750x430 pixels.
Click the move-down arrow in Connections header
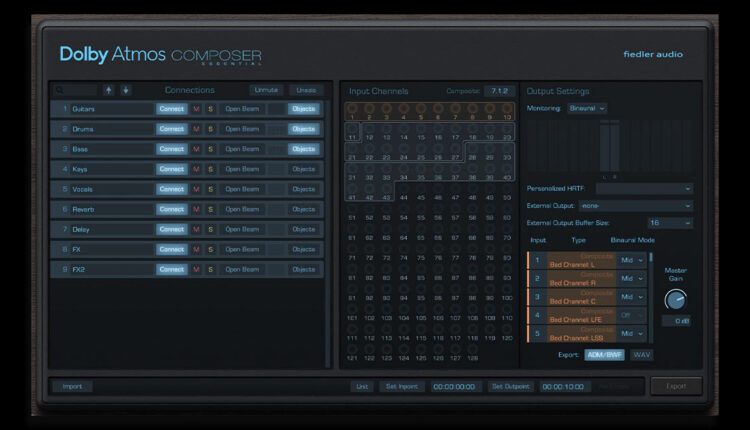pyautogui.click(x=126, y=90)
